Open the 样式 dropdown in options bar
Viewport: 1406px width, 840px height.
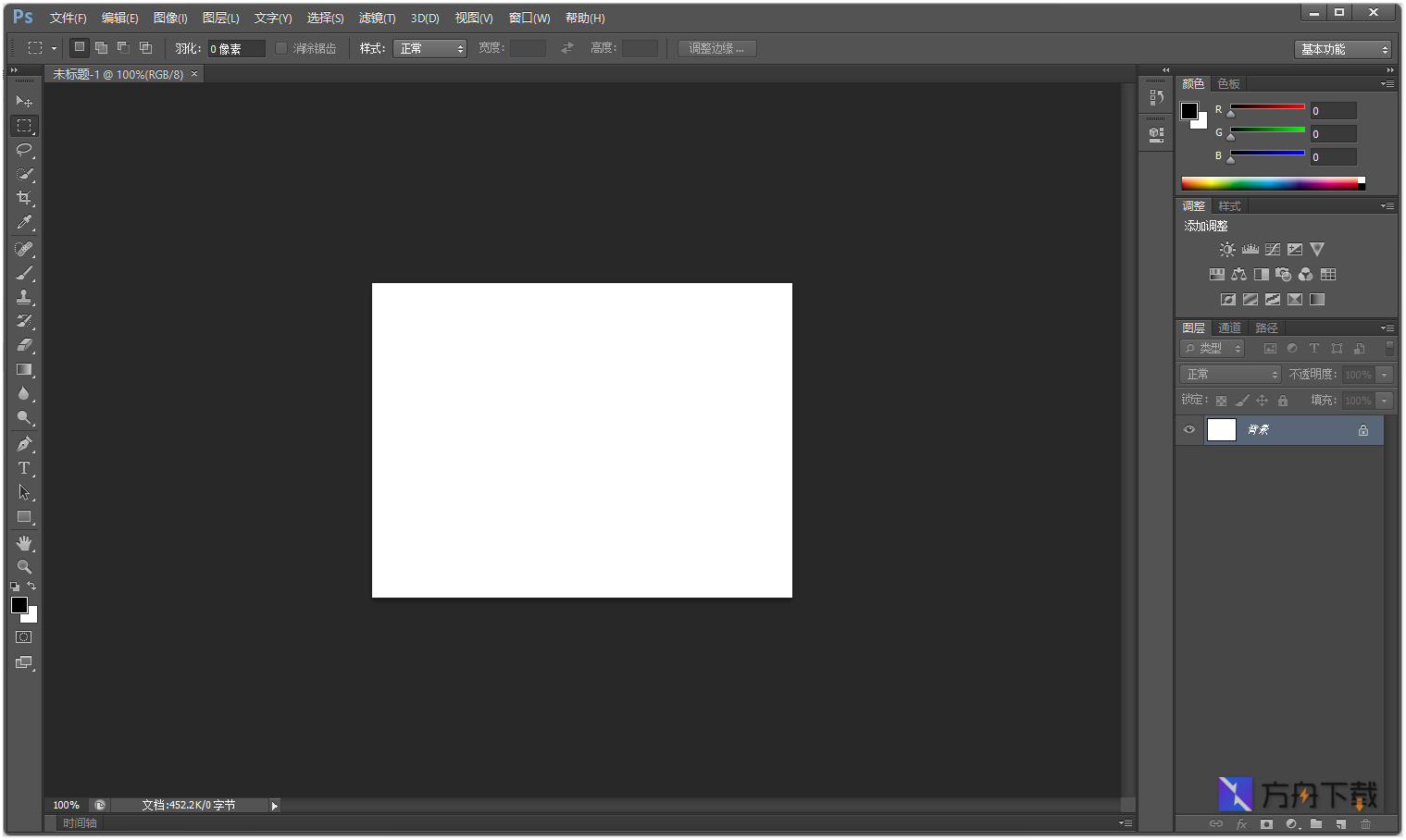pyautogui.click(x=429, y=48)
